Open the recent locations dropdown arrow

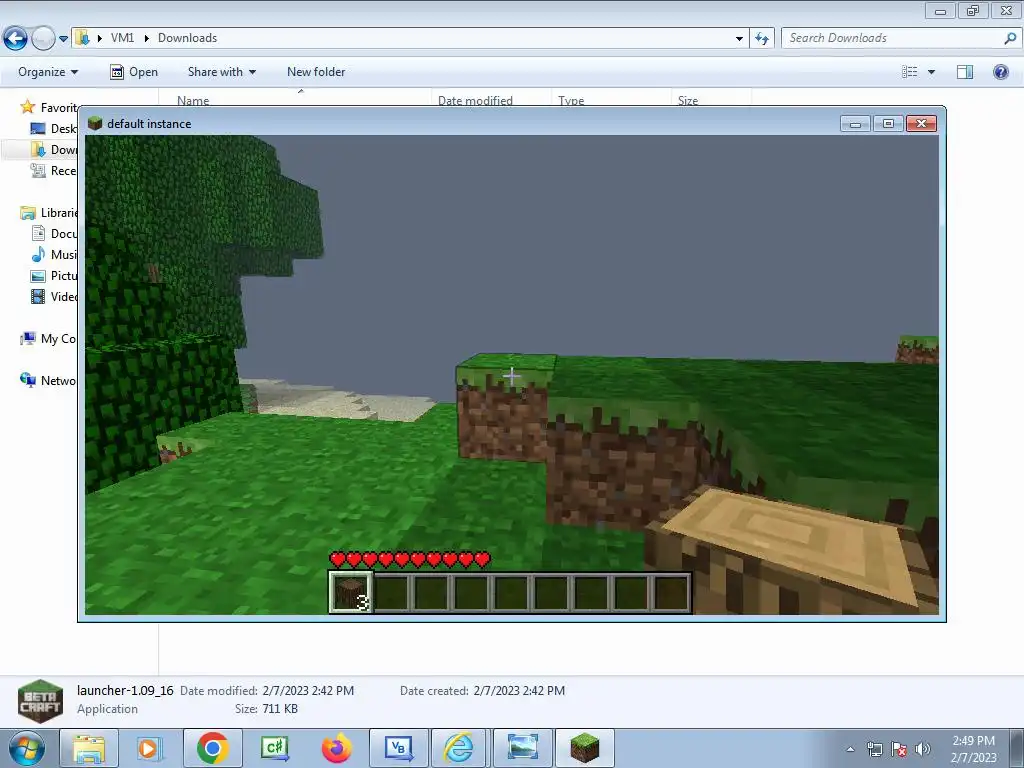(x=63, y=39)
